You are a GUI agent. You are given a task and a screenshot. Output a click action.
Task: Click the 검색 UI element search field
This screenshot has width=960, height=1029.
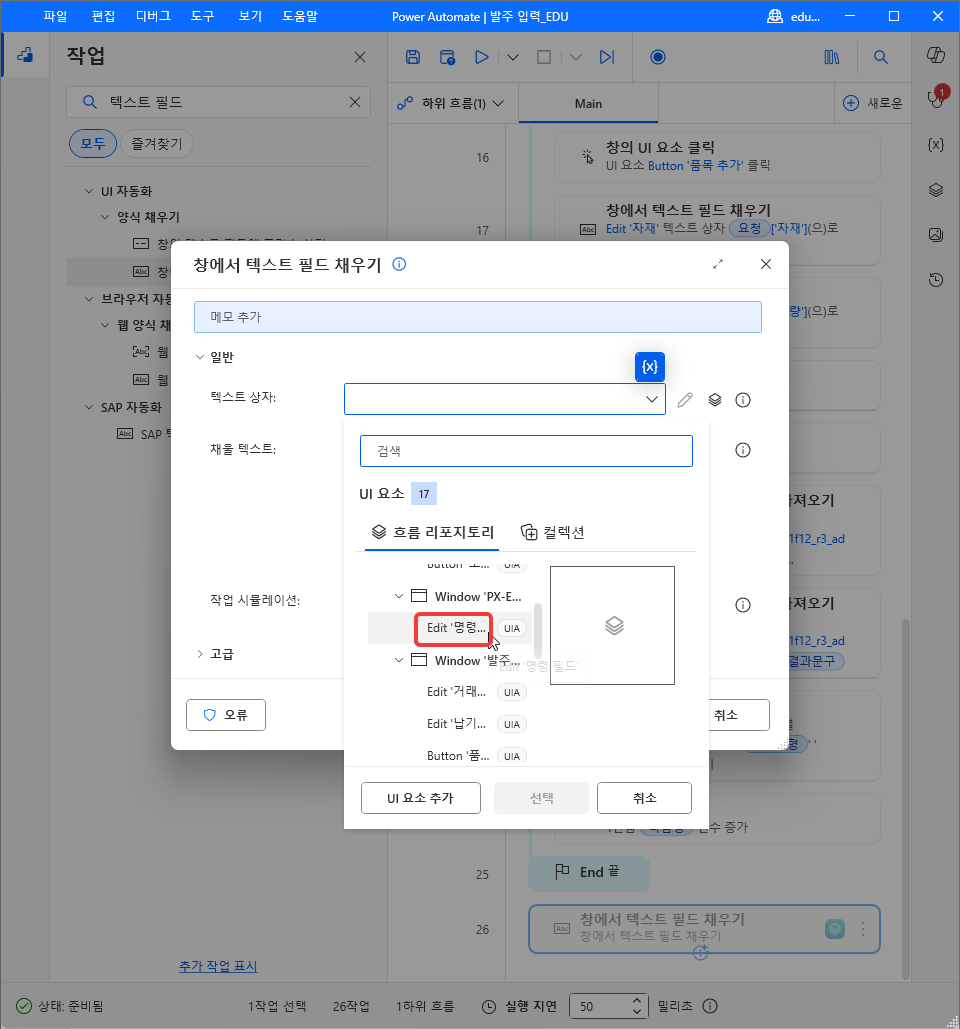click(x=526, y=451)
